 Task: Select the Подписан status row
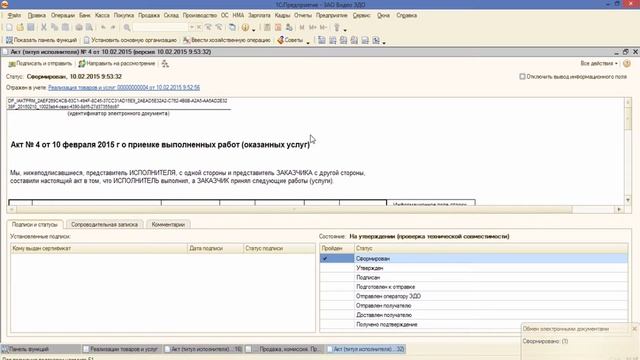point(474,278)
